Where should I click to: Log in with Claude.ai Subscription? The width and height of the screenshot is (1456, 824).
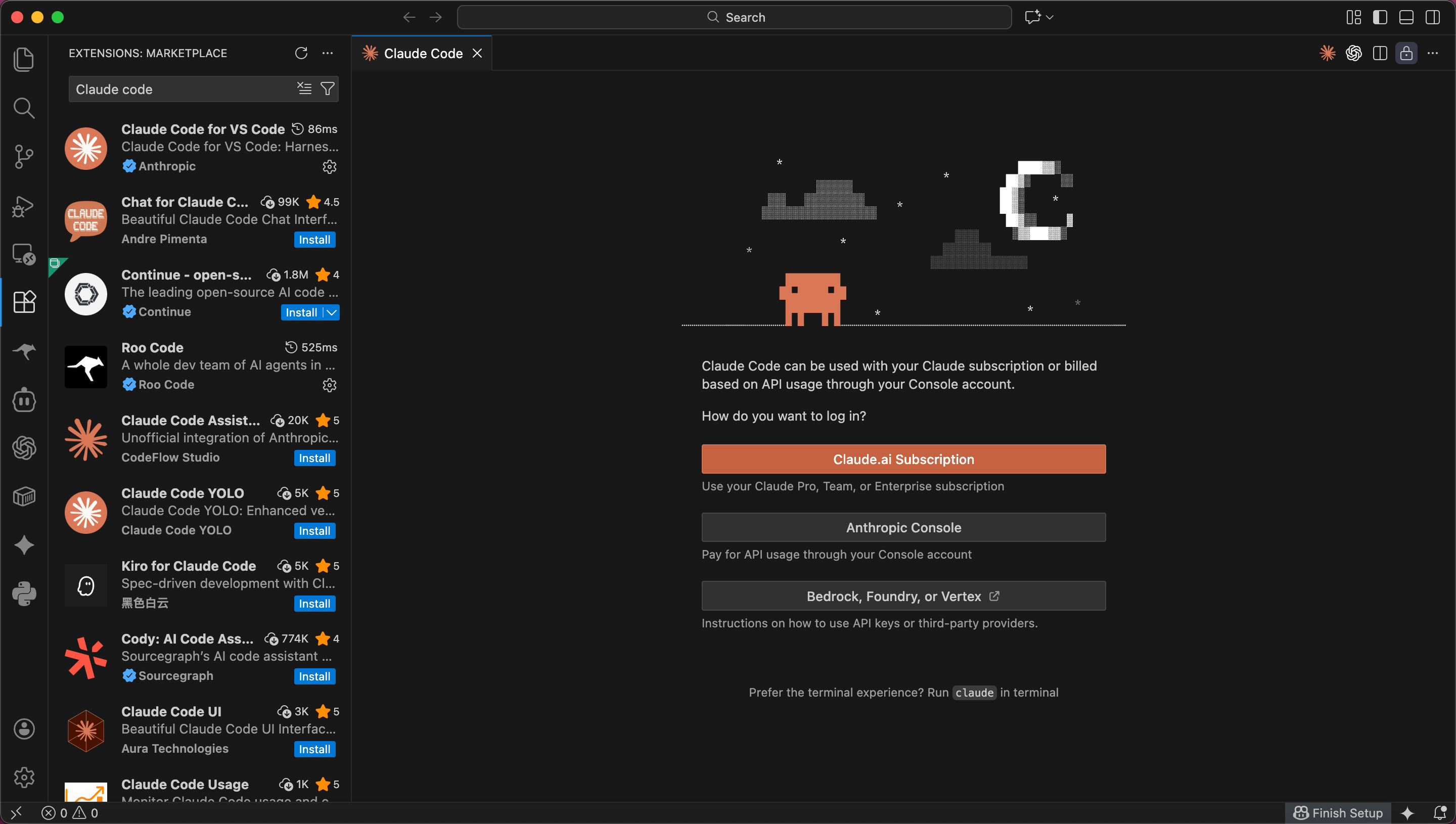pyautogui.click(x=903, y=459)
